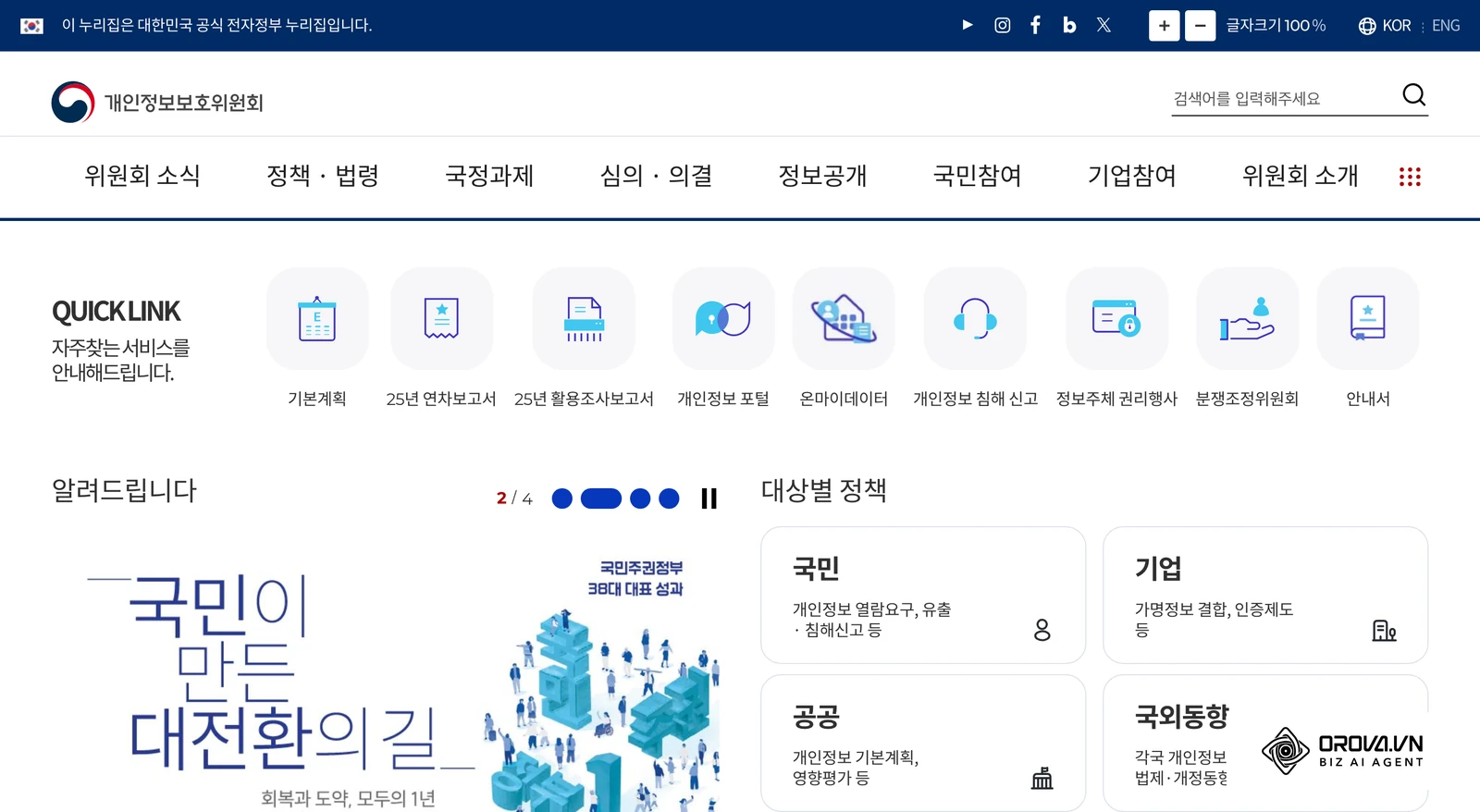1480x812 pixels.
Task: Click the search magnifier icon
Action: pyautogui.click(x=1413, y=95)
